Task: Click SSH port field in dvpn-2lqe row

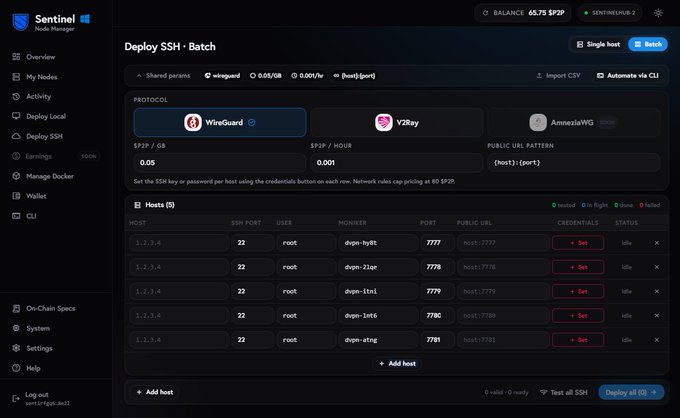Action: 252,267
